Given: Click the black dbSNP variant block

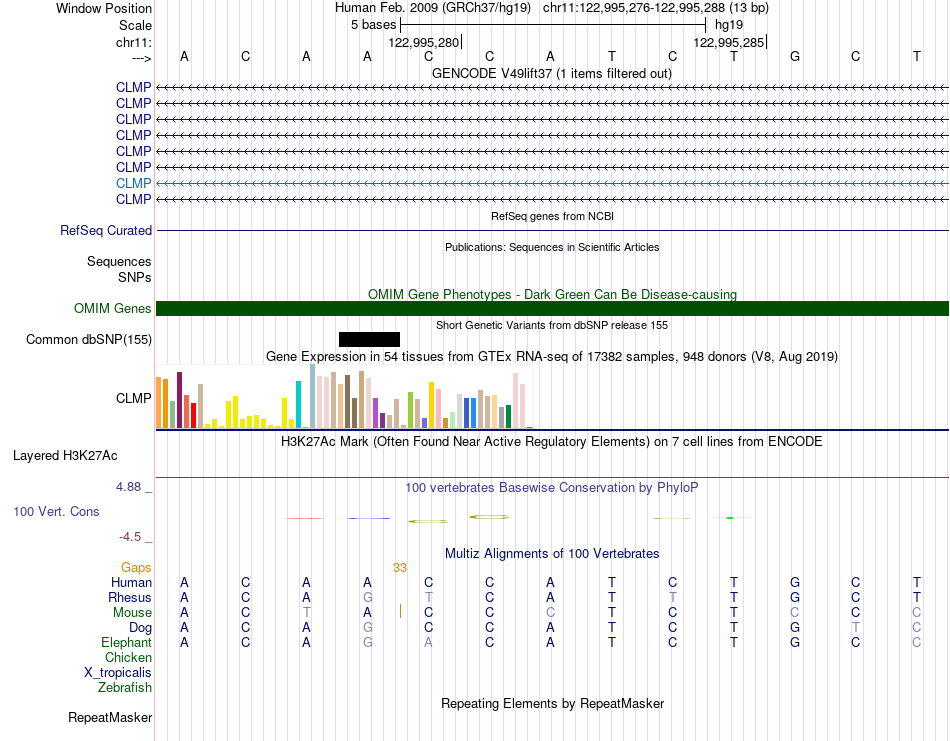Looking at the screenshot, I should point(369,339).
